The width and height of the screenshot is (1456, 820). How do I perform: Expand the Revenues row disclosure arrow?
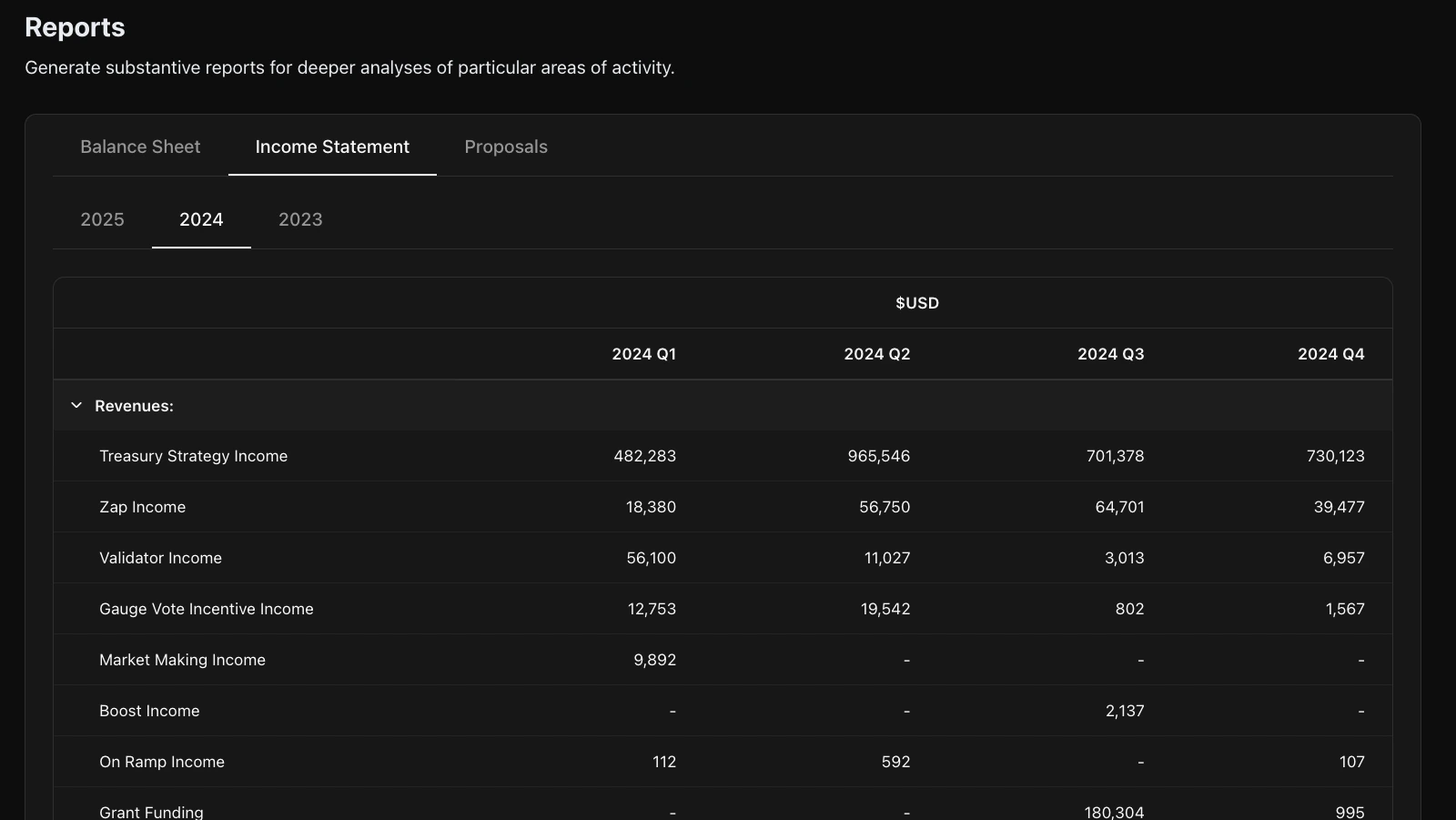[76, 406]
